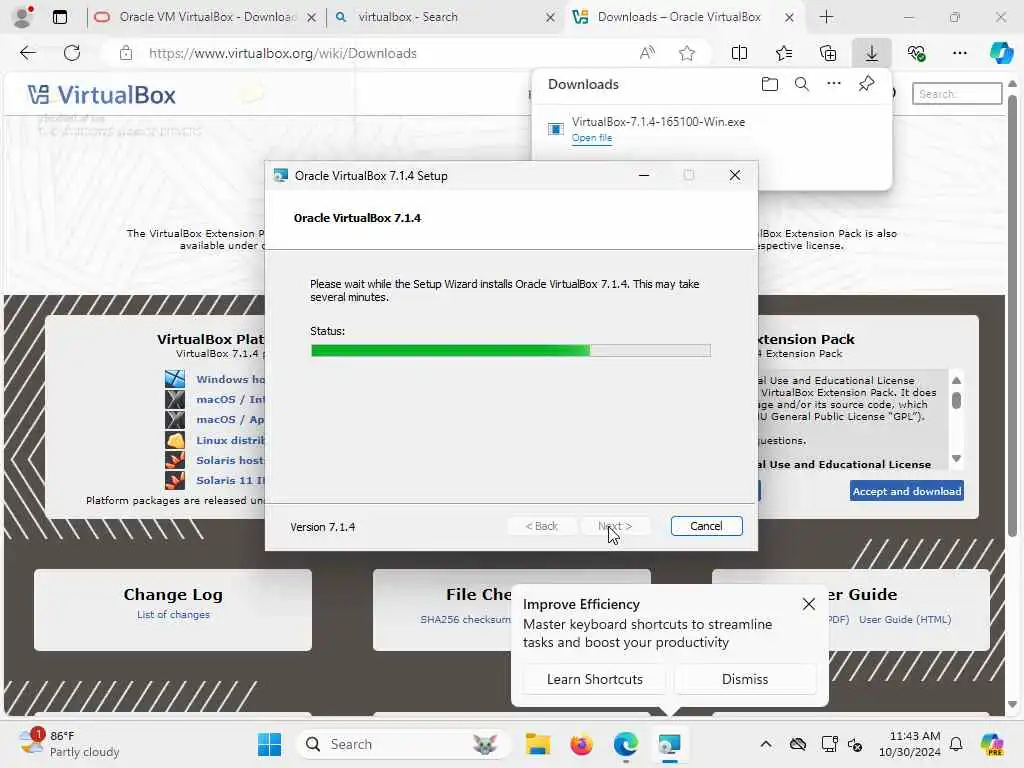
Task: Add this page to favorites with the star
Action: click(686, 54)
